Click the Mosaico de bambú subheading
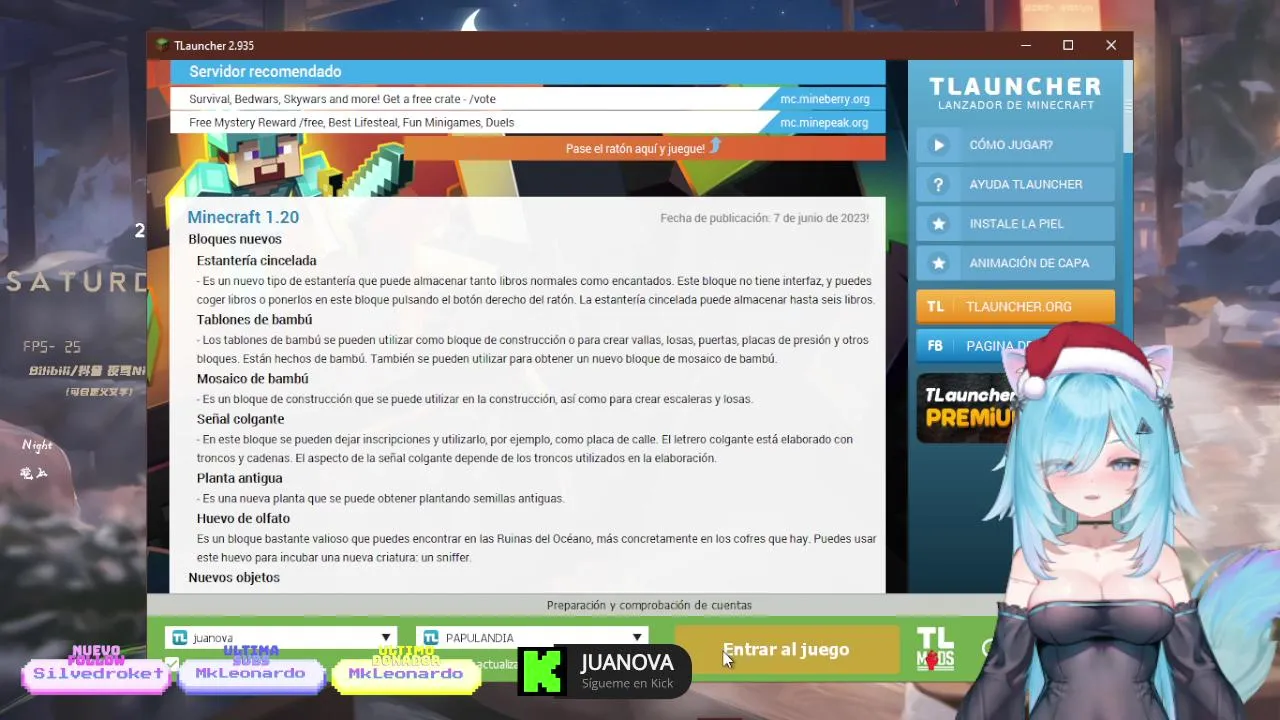This screenshot has height=720, width=1280. click(x=252, y=379)
